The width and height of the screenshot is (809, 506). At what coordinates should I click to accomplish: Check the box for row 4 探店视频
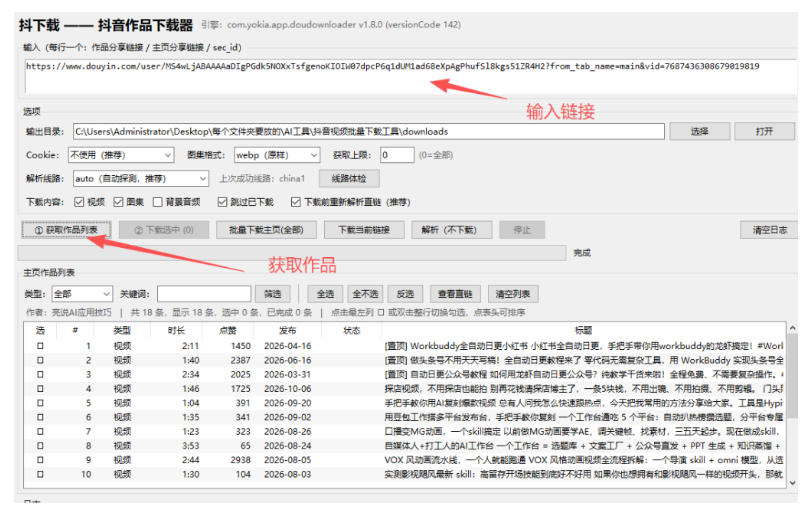click(40, 388)
